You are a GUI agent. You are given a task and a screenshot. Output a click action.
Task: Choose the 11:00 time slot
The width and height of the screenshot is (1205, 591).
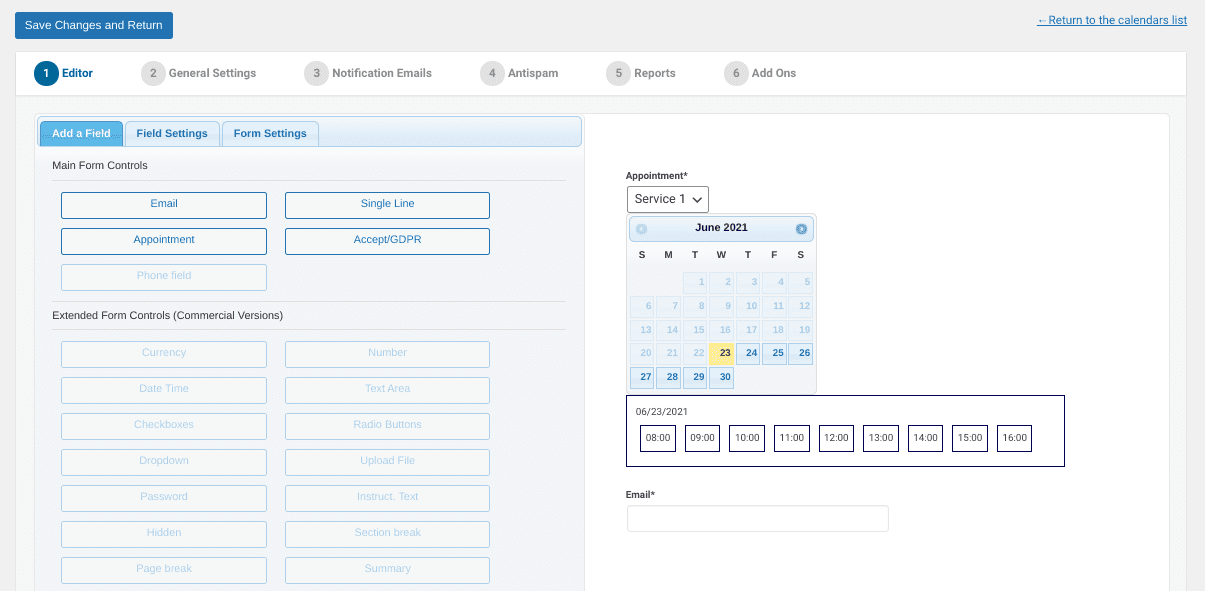(792, 438)
